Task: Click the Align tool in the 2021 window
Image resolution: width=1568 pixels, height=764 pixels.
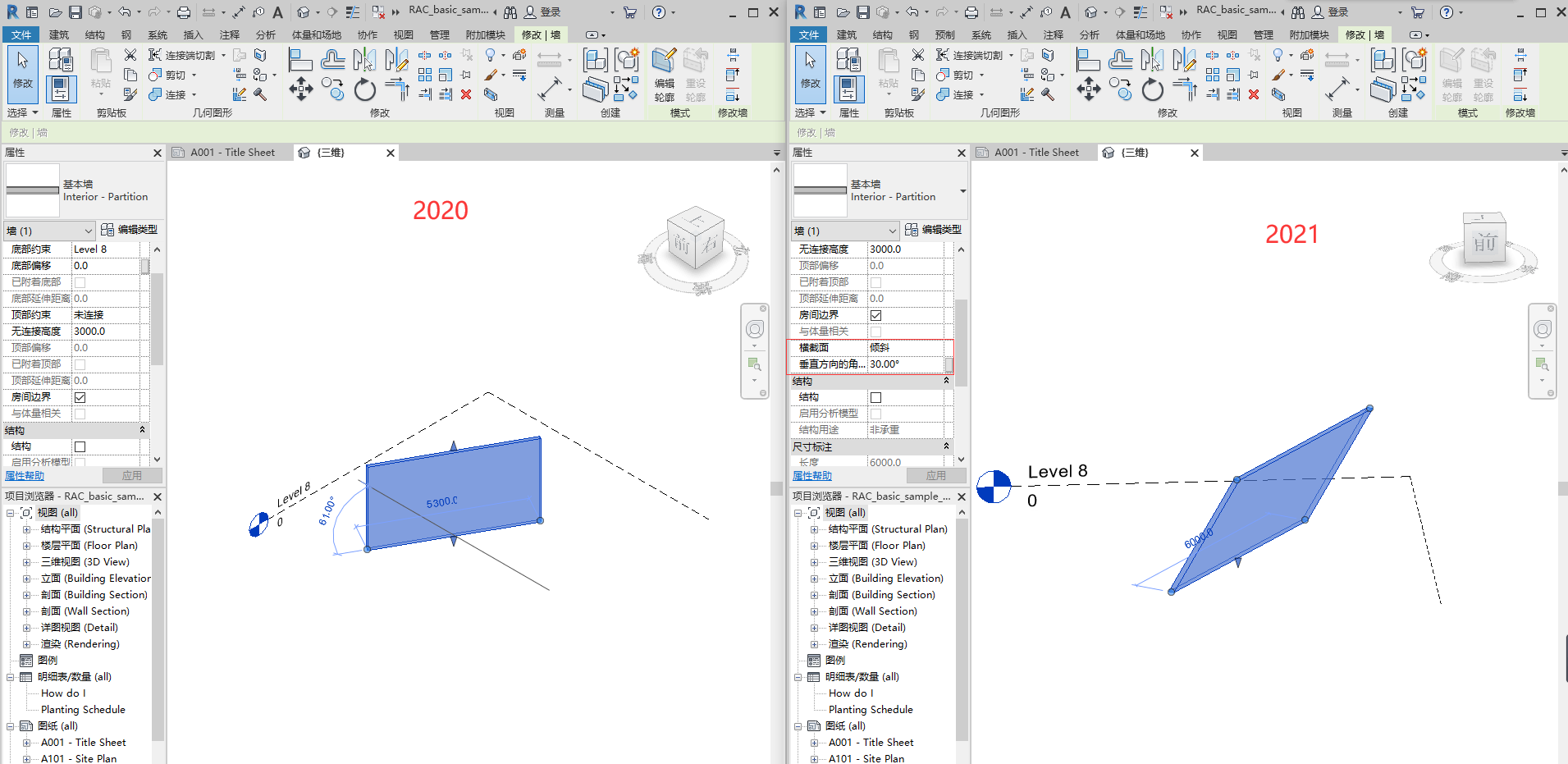Action: 1087,59
